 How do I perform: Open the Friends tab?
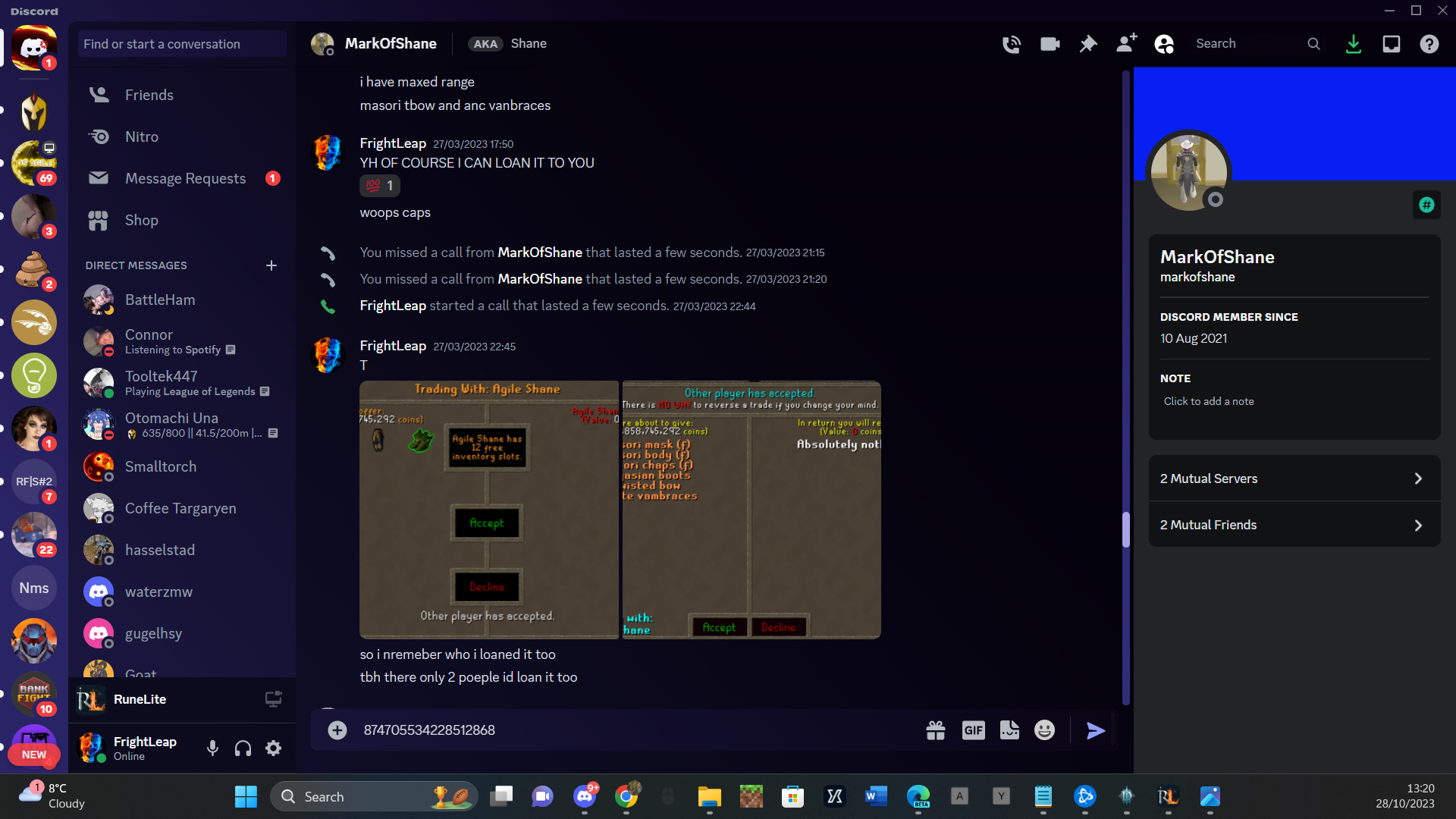point(149,95)
